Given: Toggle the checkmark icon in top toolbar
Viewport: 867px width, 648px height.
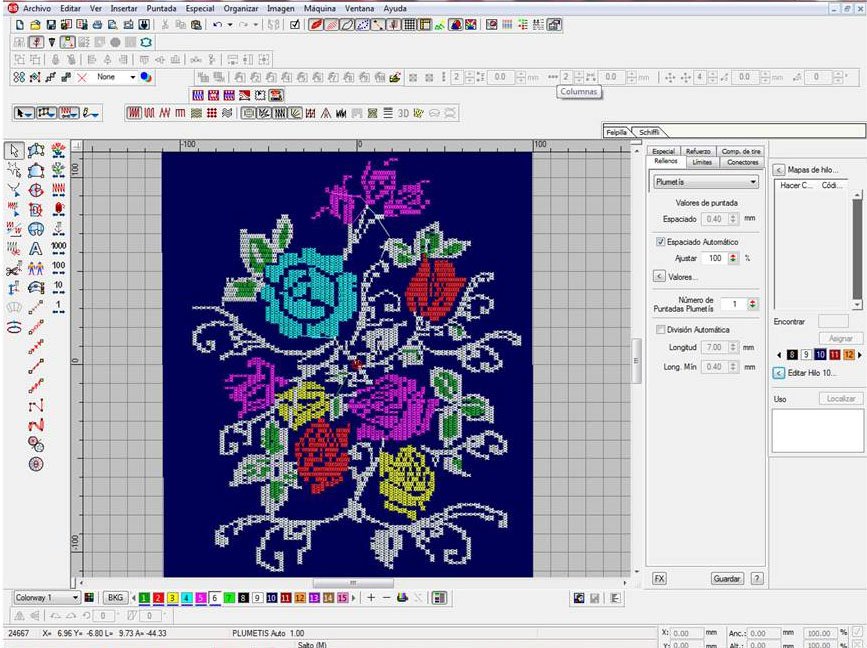Looking at the screenshot, I should 295,25.
